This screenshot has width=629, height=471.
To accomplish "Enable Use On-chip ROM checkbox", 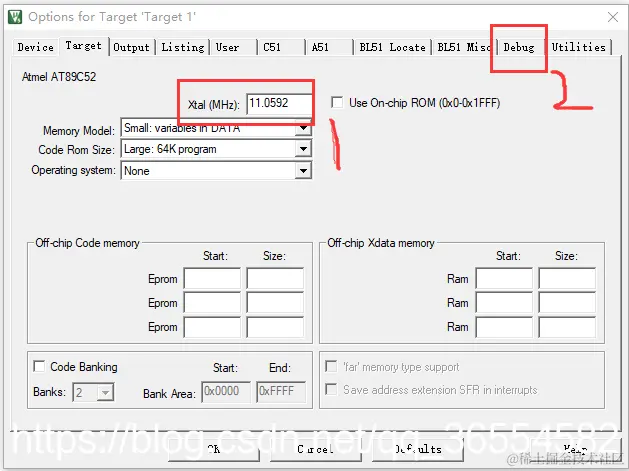I will click(x=337, y=103).
